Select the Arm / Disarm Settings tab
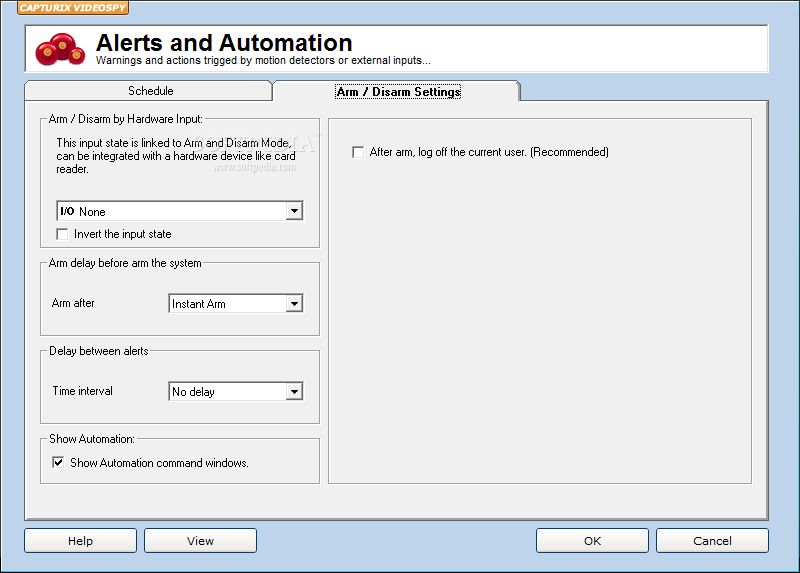The width and height of the screenshot is (800, 573). coord(398,92)
